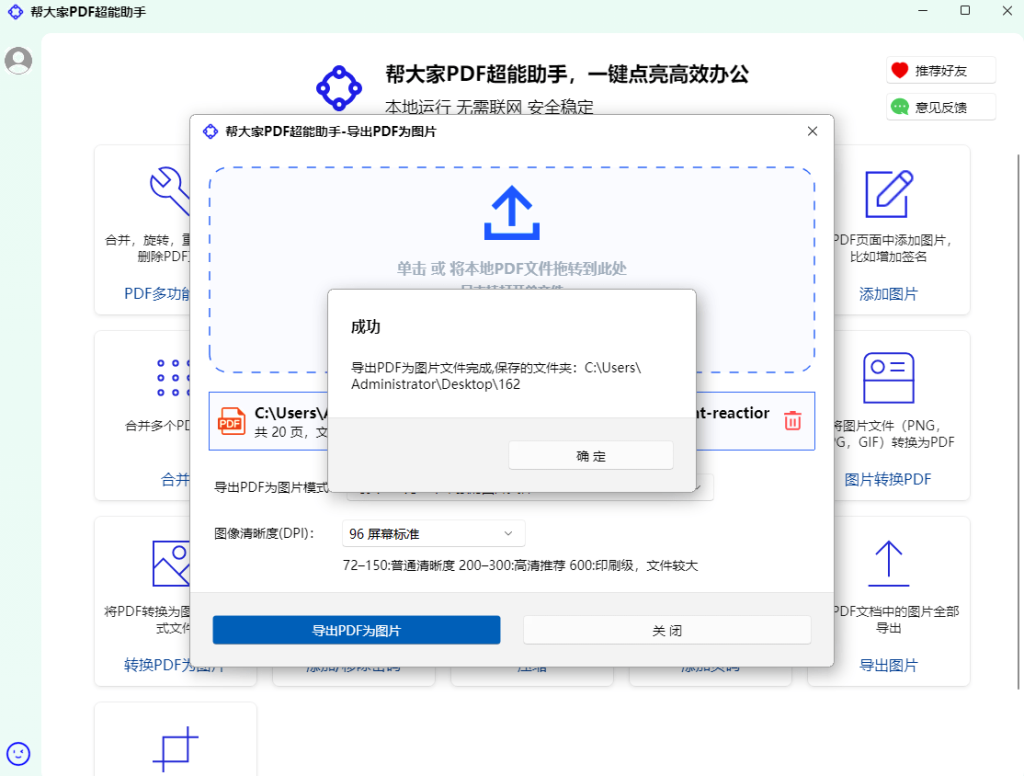The image size is (1024, 776).
Task: Click the 关闭 button to dismiss export panel
Action: click(x=666, y=629)
